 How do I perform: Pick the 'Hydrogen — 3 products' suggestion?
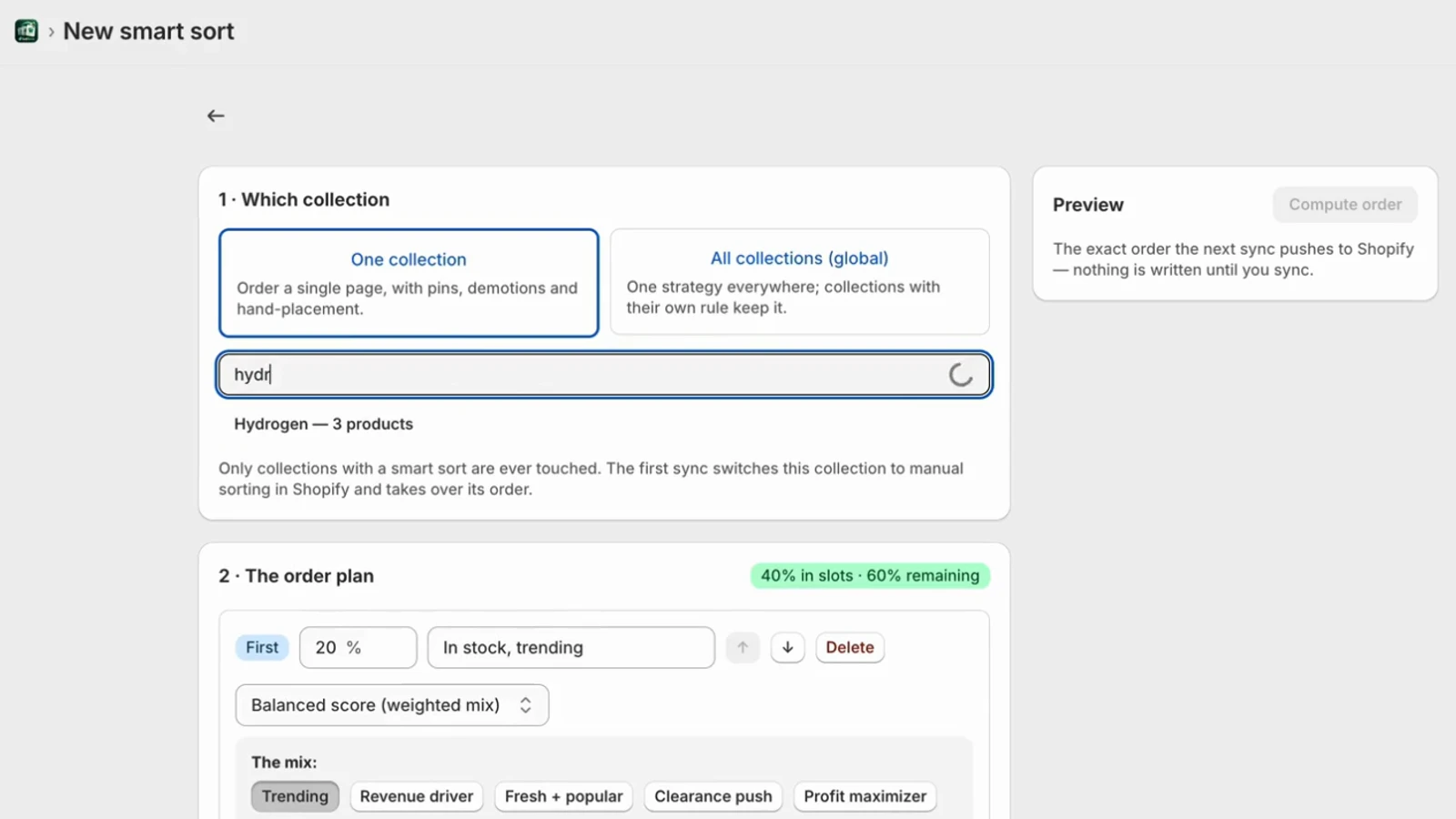pyautogui.click(x=323, y=424)
